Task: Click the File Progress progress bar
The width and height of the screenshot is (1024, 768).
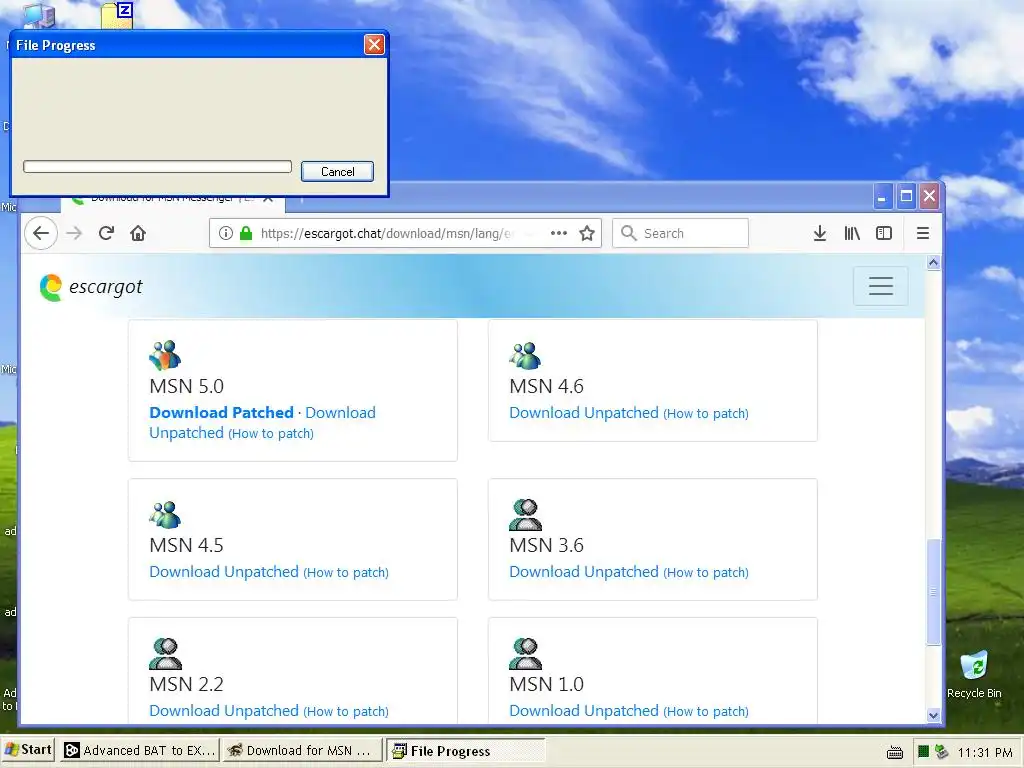Action: [x=157, y=167]
